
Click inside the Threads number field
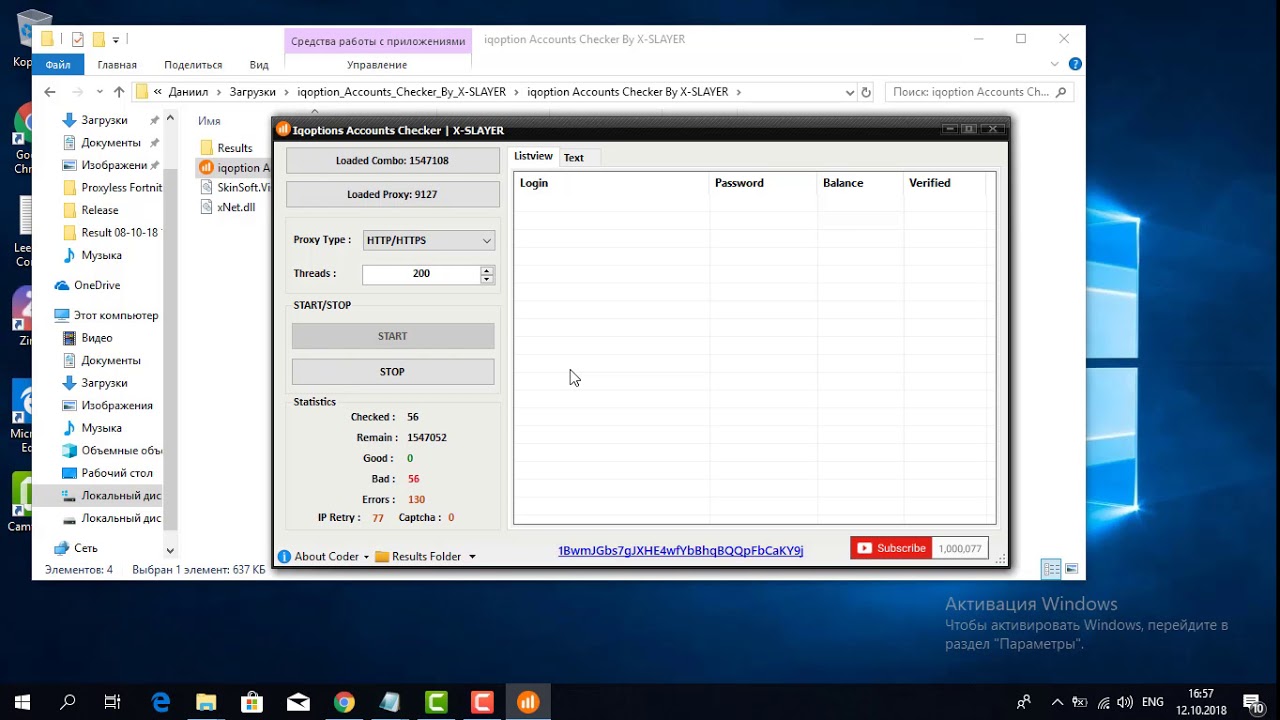pos(421,274)
